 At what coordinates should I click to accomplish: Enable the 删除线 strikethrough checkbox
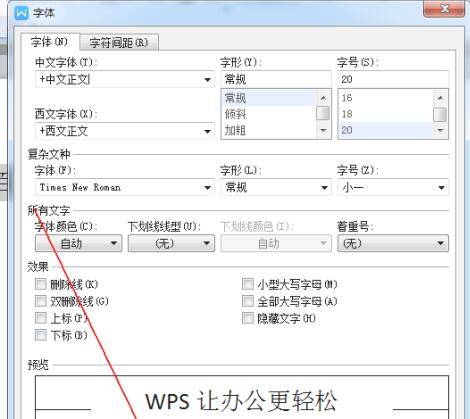[x=41, y=284]
